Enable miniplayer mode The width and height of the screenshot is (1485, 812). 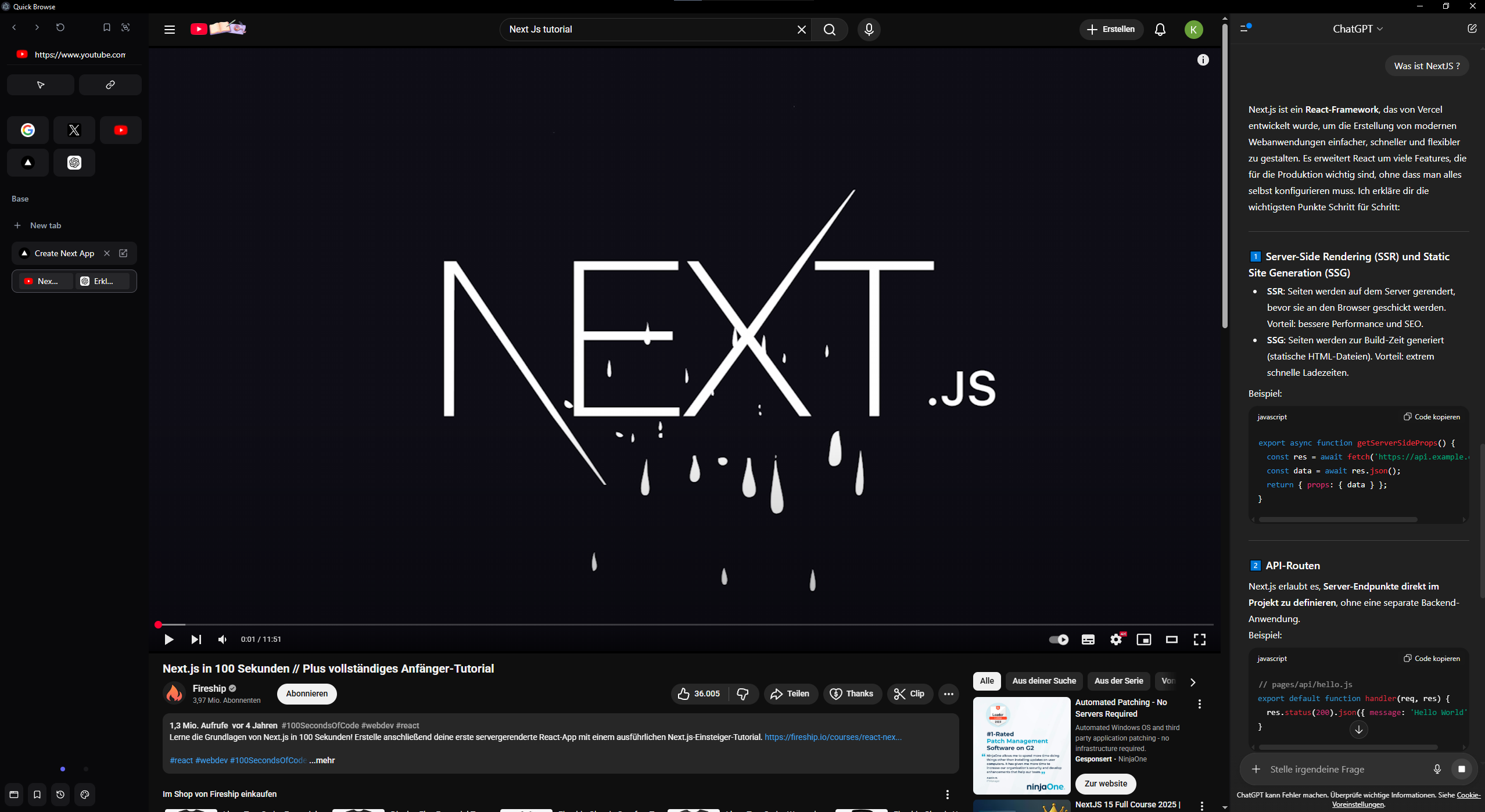tap(1144, 639)
